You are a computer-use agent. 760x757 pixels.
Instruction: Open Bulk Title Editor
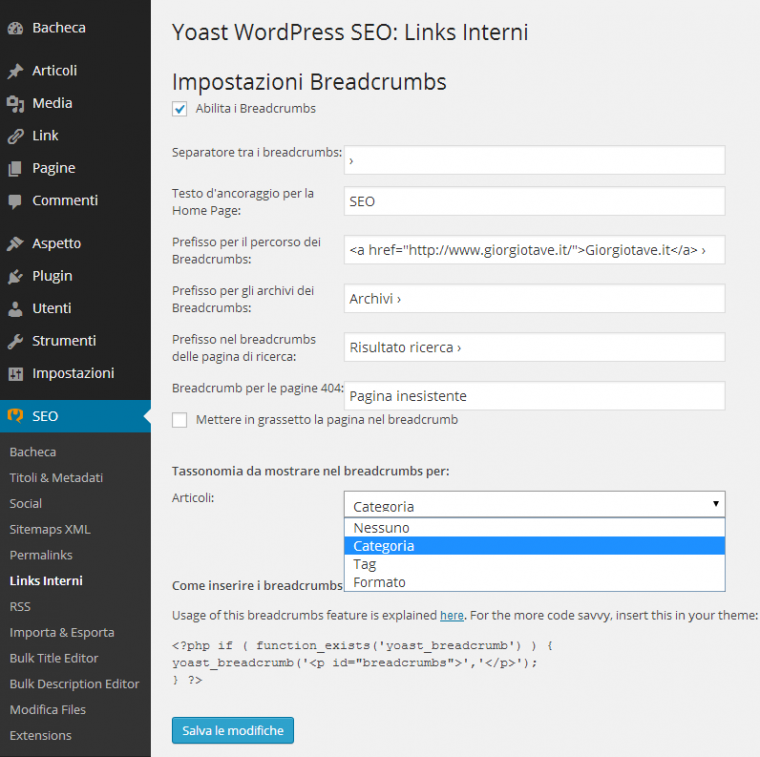click(54, 658)
